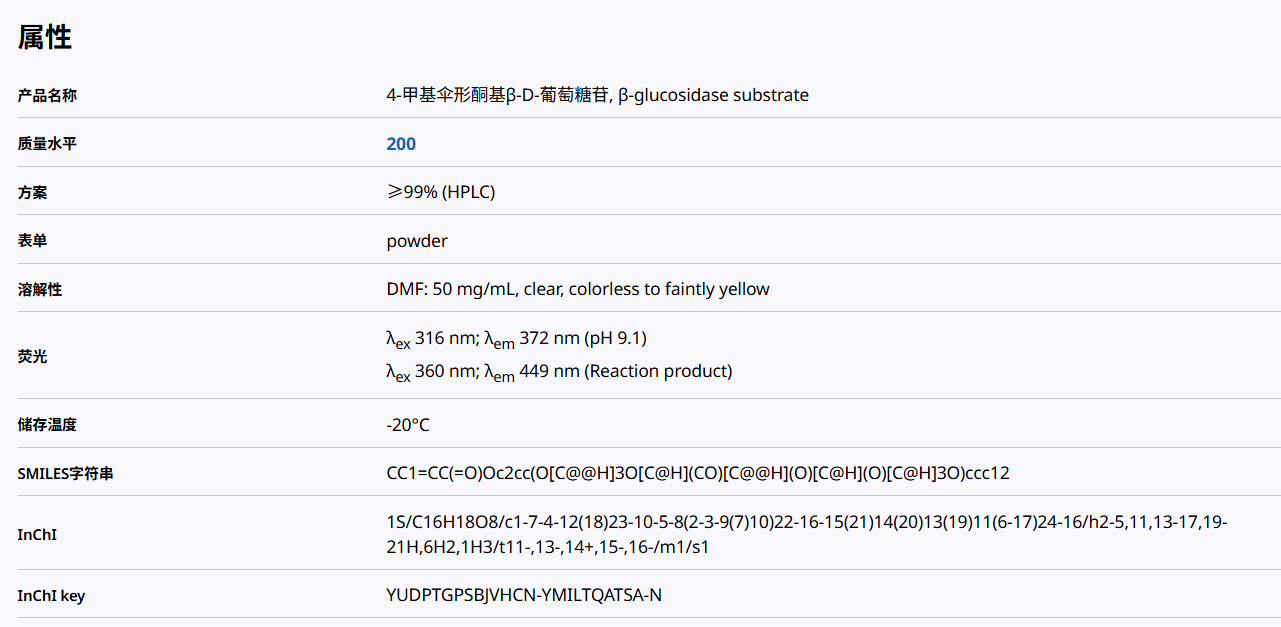The height and width of the screenshot is (627, 1281).
Task: Click the λex 316 nm (pH 9.1) line
Action: 523,339
